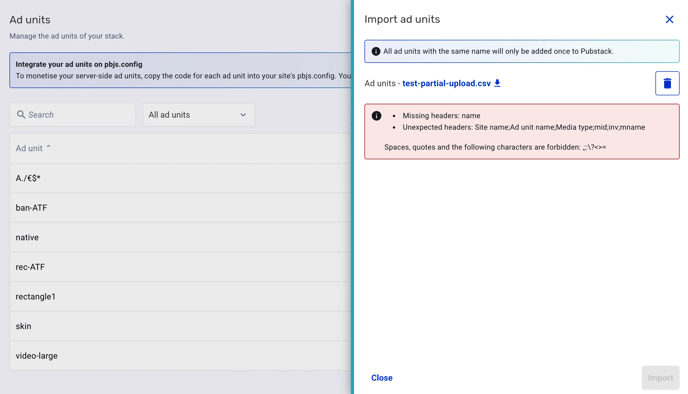Open test-partial-upload.csv file link
This screenshot has width=688, height=394.
[446, 83]
